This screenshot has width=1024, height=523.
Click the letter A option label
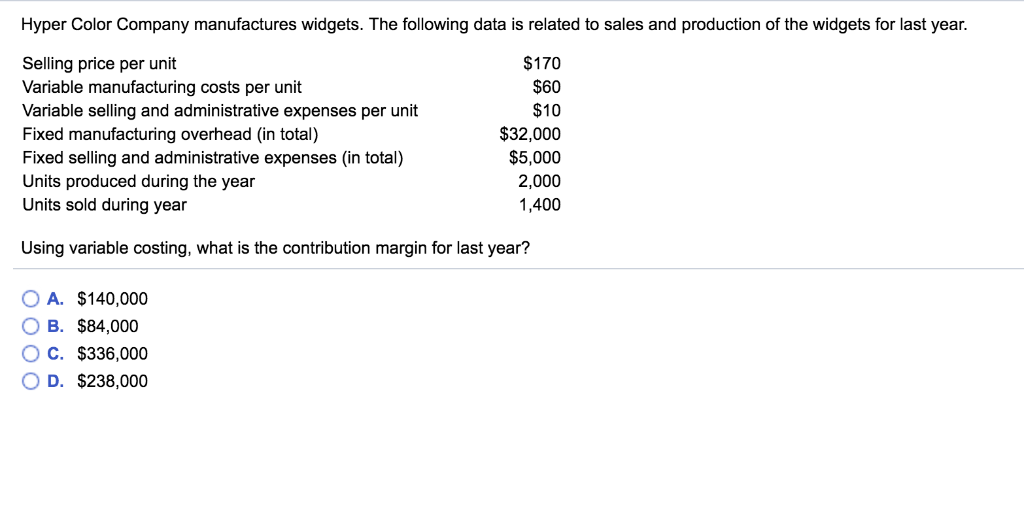point(56,299)
